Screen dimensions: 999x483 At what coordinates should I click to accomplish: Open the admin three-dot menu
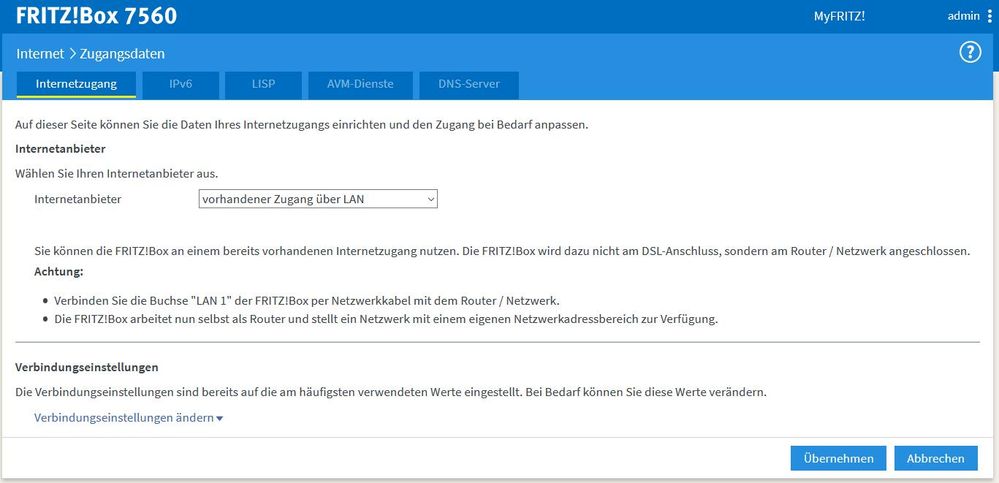coord(989,16)
